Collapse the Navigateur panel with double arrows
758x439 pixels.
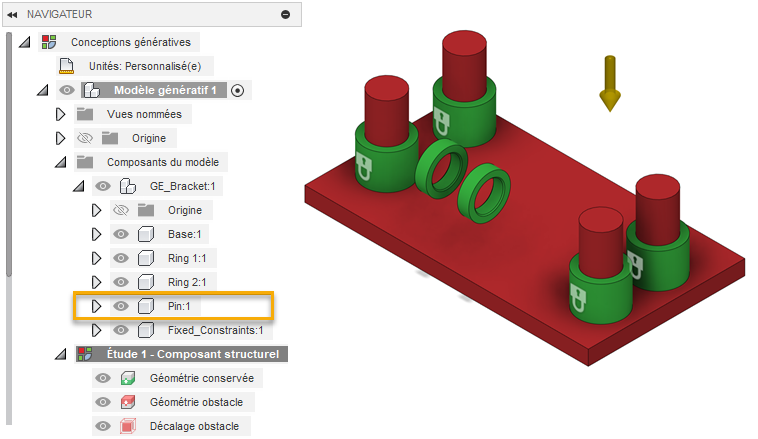coord(13,15)
